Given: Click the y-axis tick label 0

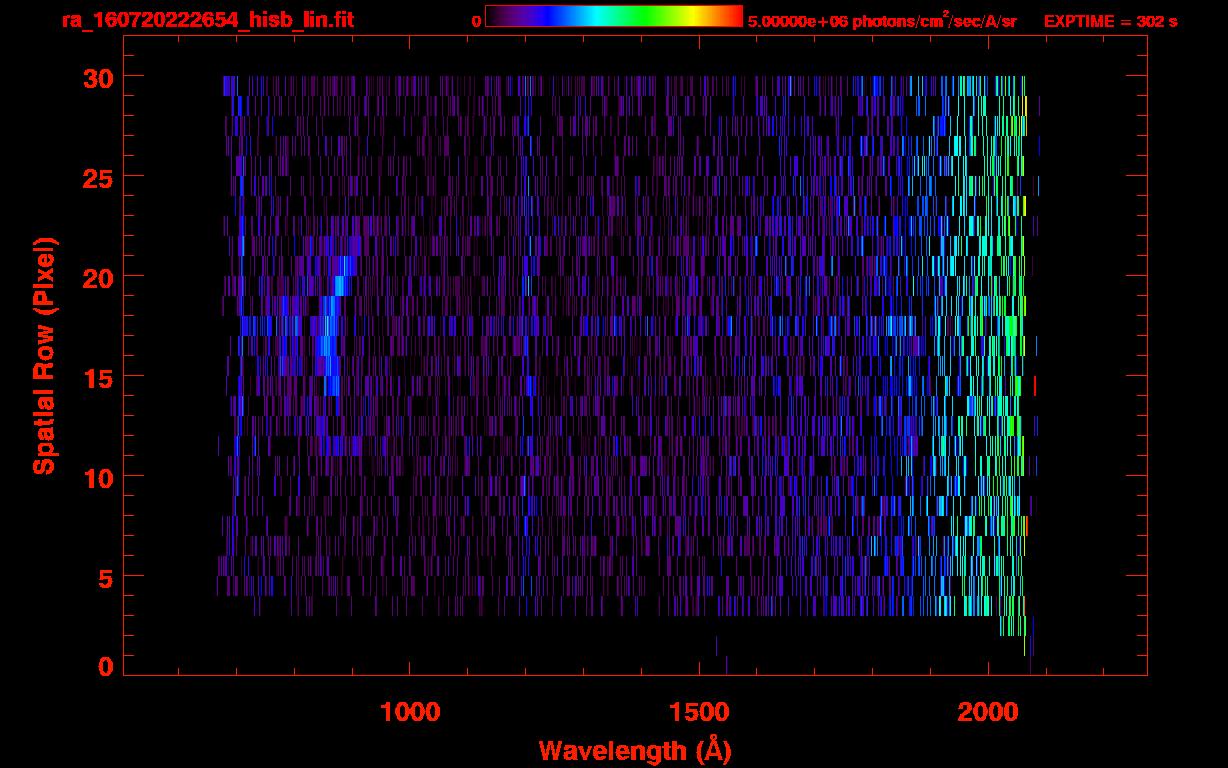Looking at the screenshot, I should pyautogui.click(x=106, y=666).
